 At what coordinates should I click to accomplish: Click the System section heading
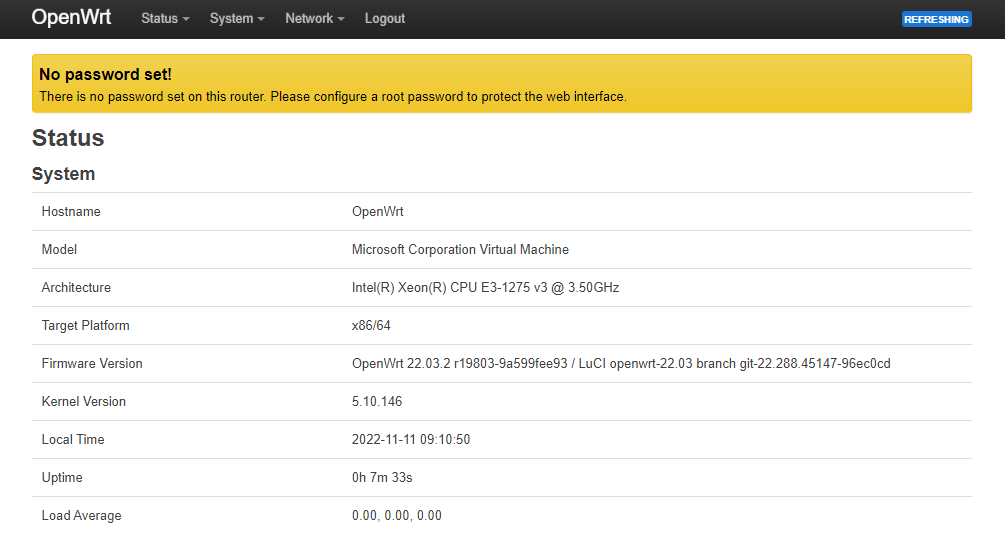(x=64, y=174)
